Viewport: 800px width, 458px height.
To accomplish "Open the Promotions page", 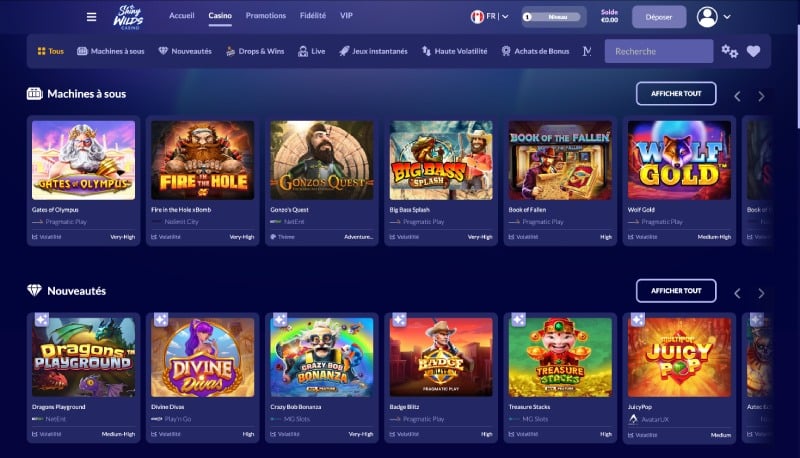I will click(266, 15).
